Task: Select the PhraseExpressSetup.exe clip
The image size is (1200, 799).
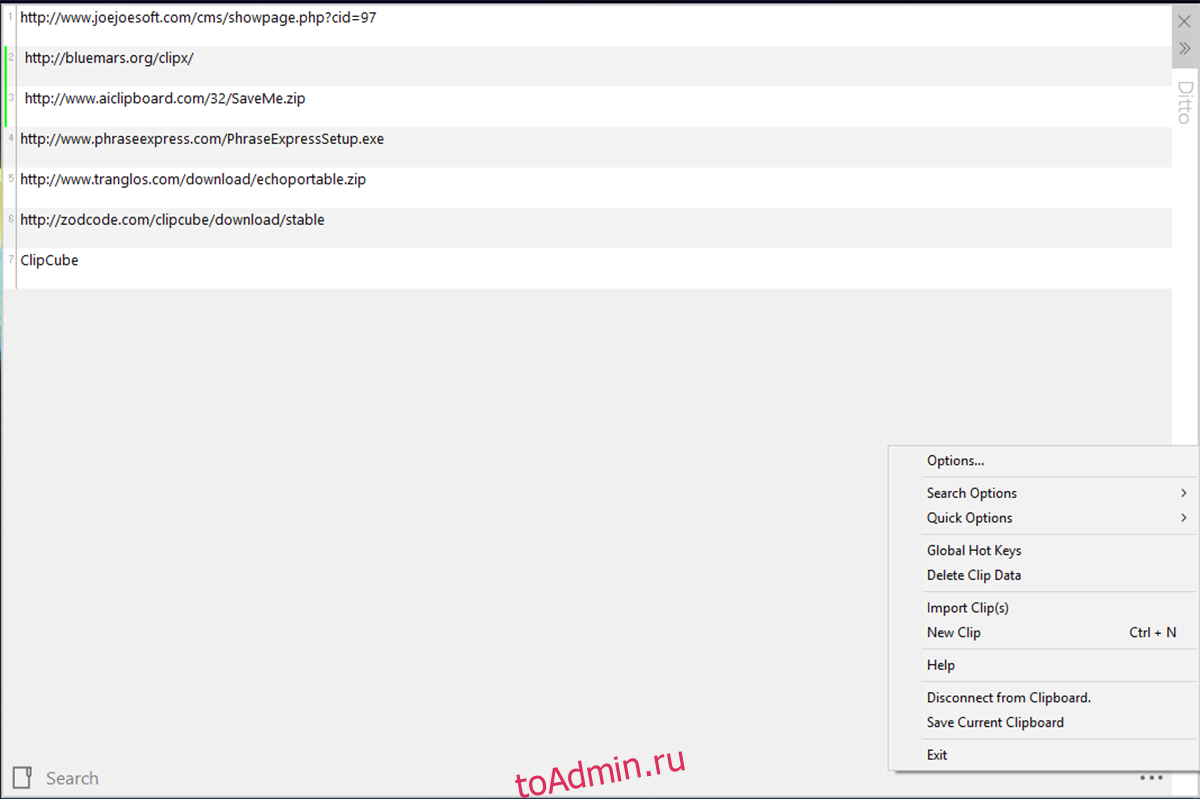Action: [588, 147]
